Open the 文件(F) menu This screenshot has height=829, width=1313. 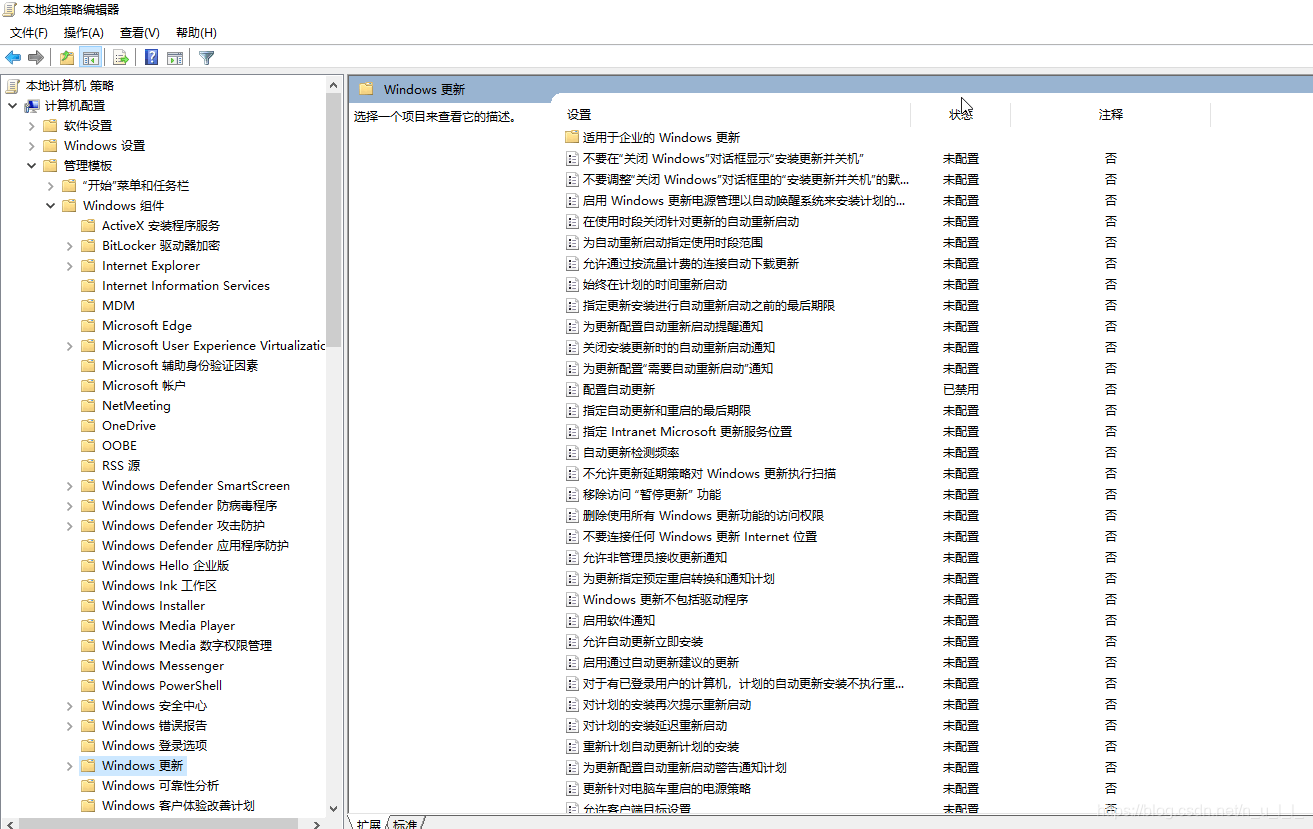[29, 33]
